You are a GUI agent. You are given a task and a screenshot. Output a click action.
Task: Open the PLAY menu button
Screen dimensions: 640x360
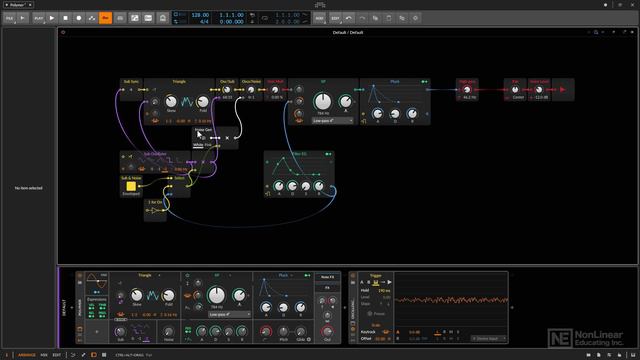(x=38, y=18)
